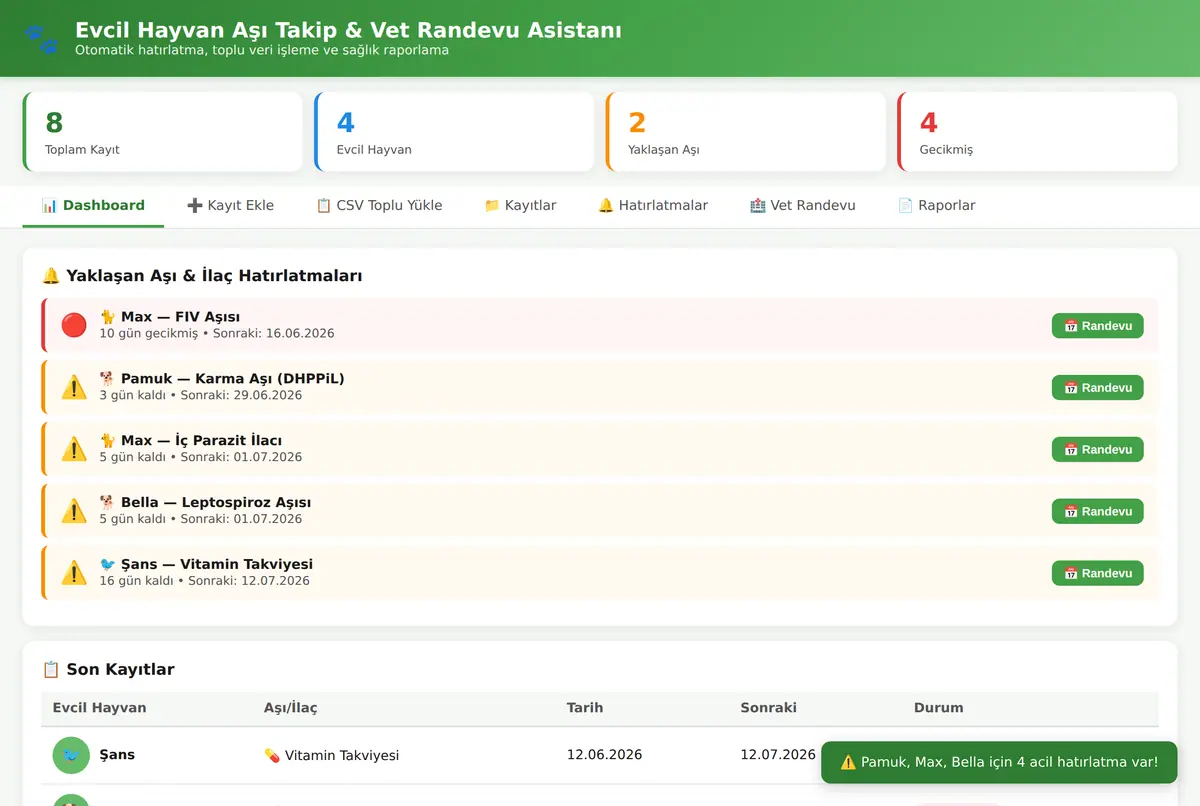Click the Aşı/İlaç column header
This screenshot has height=806, width=1200.
pos(290,708)
